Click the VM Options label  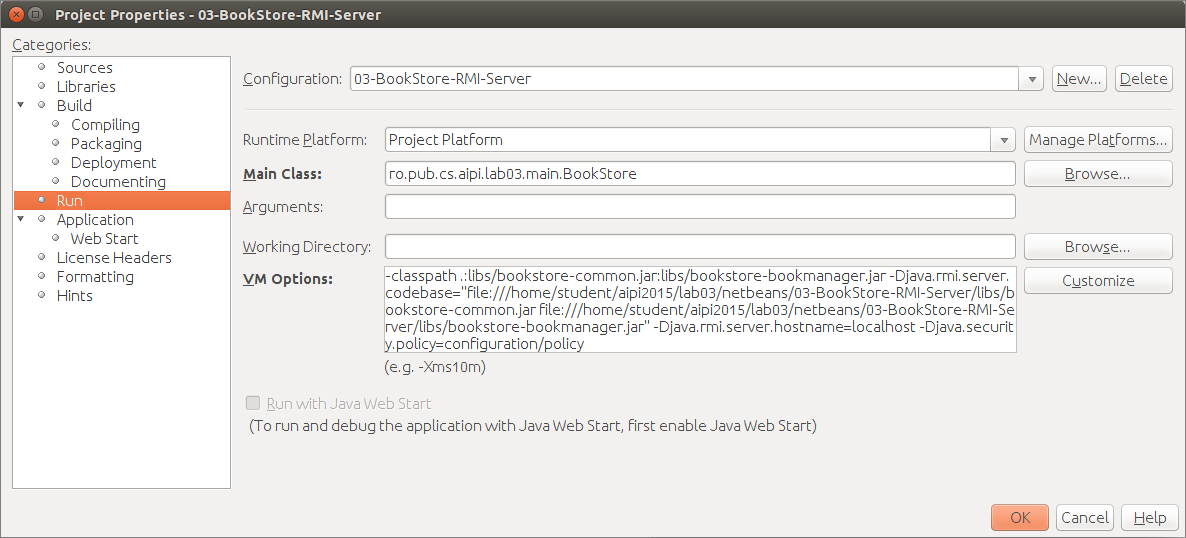(x=287, y=279)
